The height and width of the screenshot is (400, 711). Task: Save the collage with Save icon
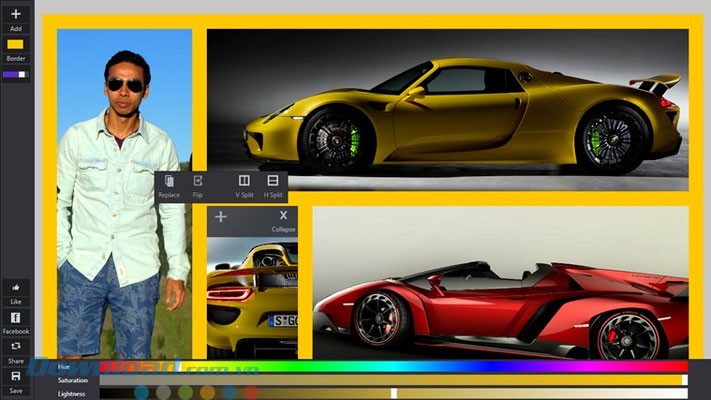(15, 376)
